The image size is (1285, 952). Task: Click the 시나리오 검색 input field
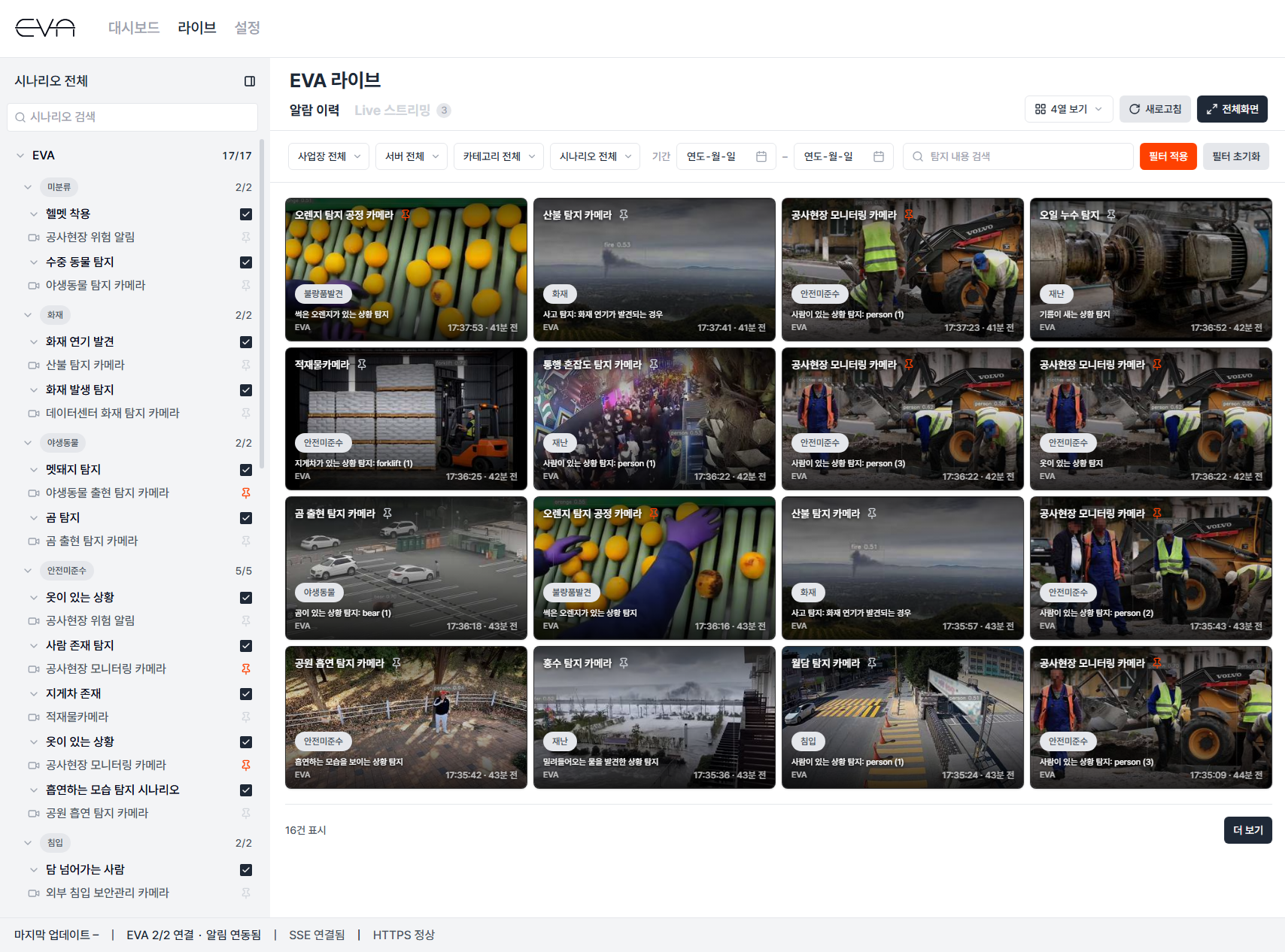point(132,117)
